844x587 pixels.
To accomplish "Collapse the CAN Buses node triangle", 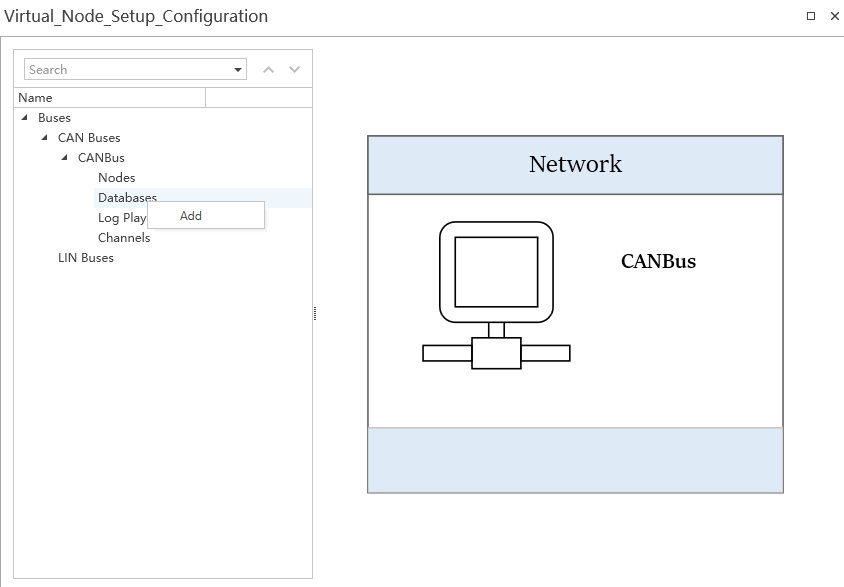I will point(44,138).
